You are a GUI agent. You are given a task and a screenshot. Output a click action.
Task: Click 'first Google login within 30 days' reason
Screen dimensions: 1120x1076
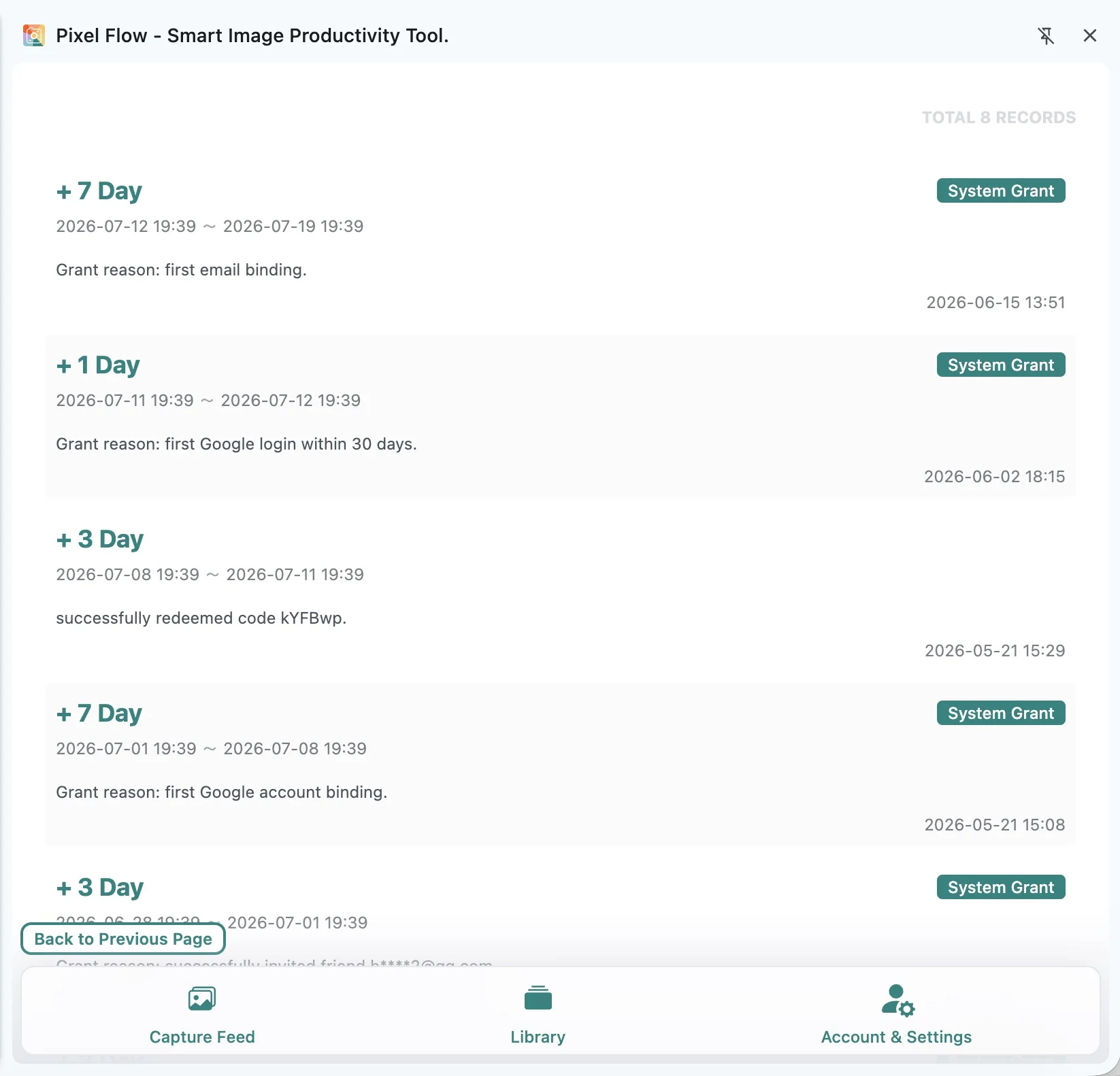[x=290, y=444]
